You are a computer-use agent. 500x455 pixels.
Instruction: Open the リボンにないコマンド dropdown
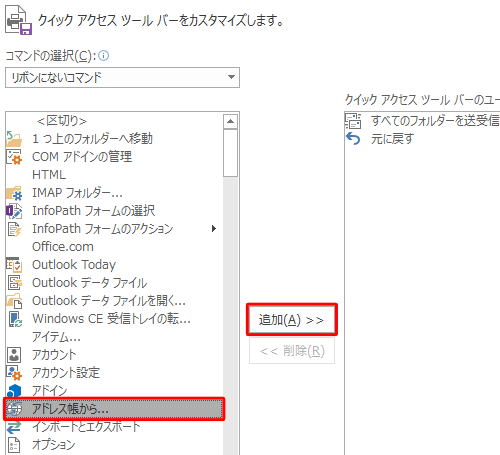tap(122, 77)
